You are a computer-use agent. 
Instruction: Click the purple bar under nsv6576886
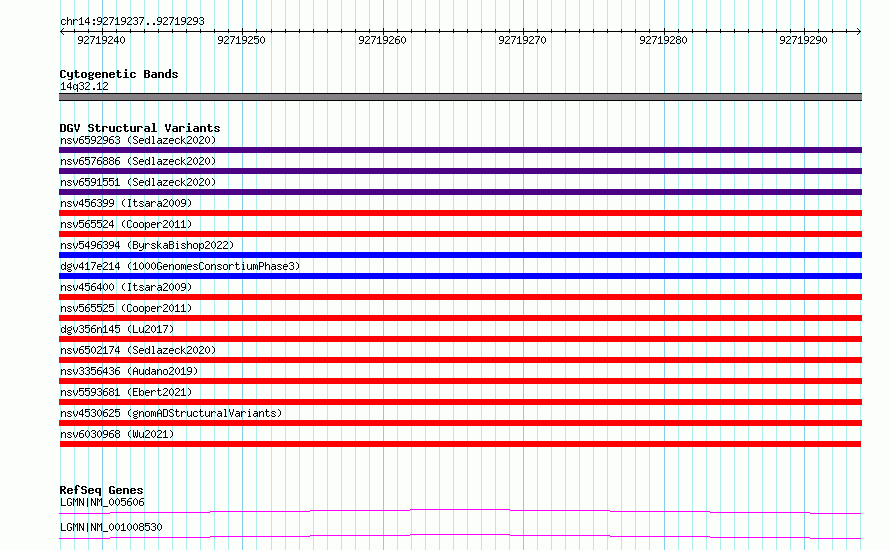click(460, 171)
